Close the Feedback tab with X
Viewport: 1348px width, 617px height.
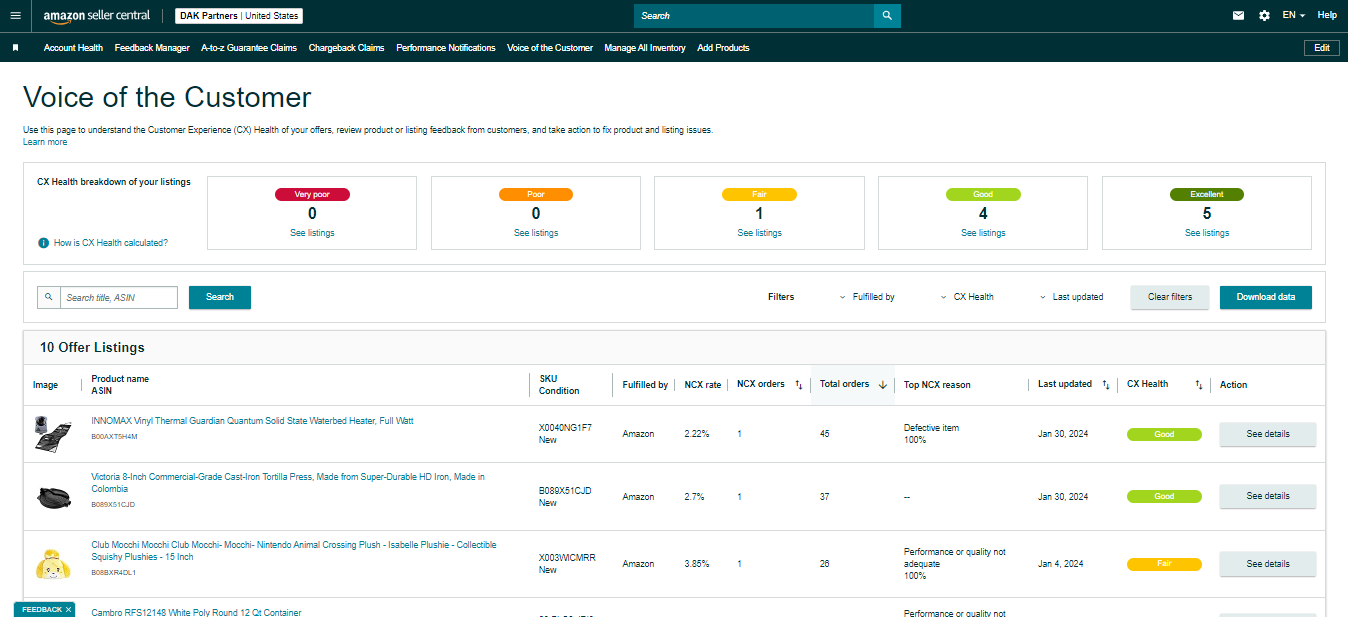tap(69, 609)
